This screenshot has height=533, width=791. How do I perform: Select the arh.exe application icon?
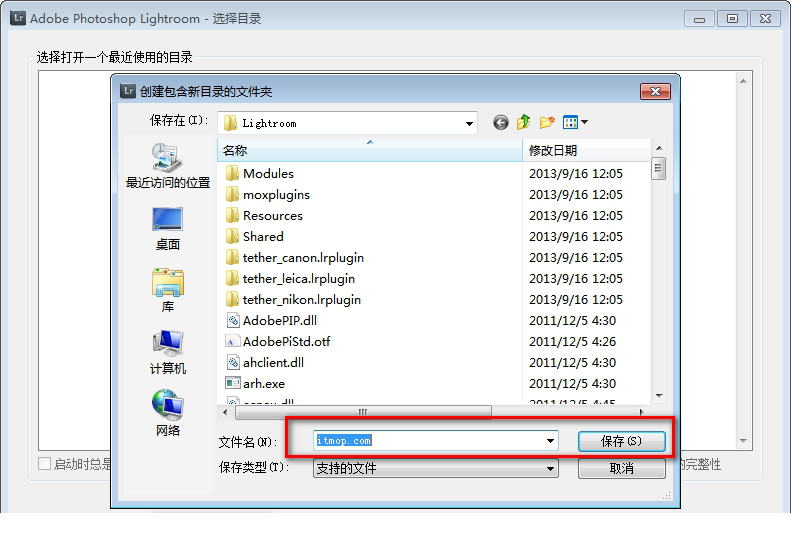[233, 383]
